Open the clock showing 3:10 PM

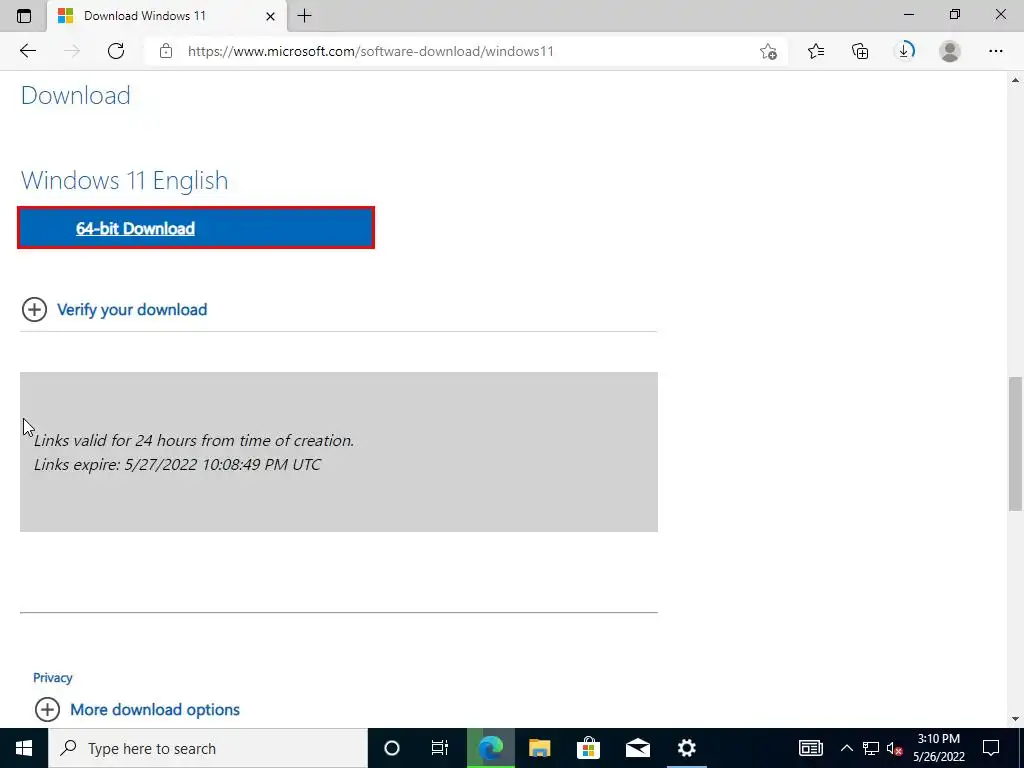tap(938, 748)
